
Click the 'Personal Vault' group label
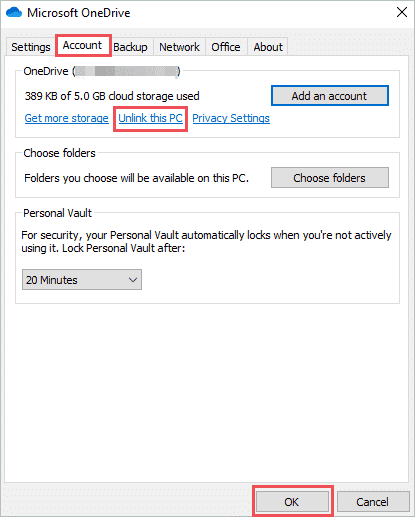(x=58, y=213)
